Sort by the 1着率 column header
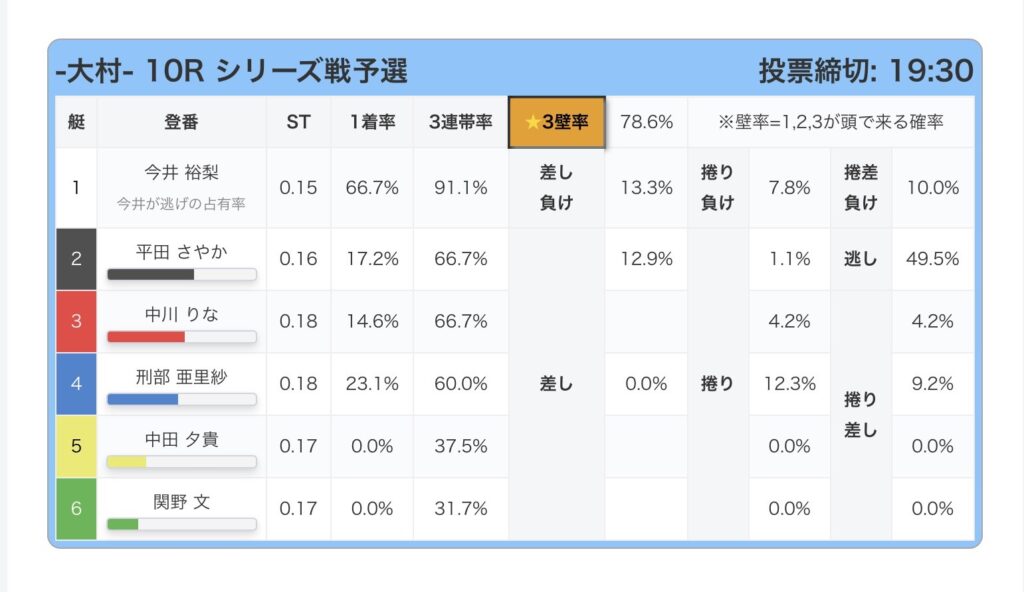The height and width of the screenshot is (592, 1024). tap(372, 122)
